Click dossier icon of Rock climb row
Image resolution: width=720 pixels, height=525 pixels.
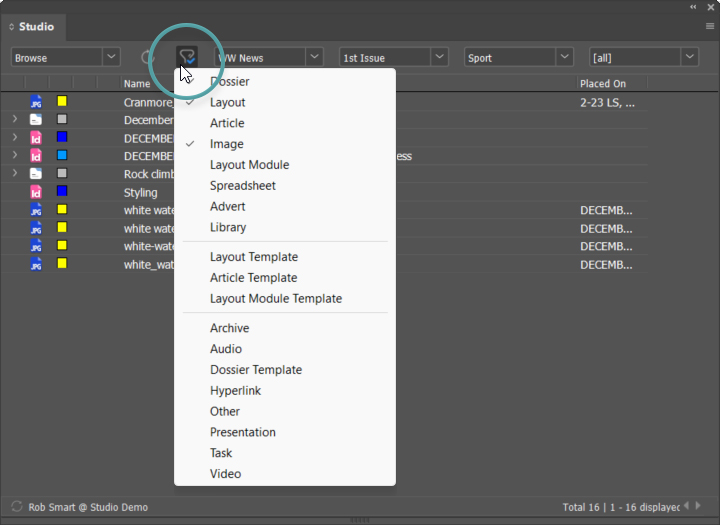[x=36, y=174]
